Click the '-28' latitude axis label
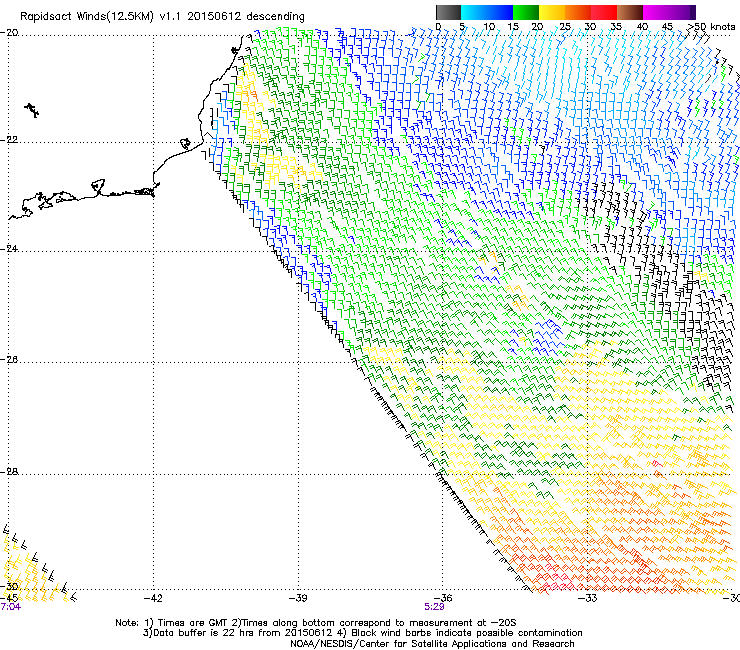 click(x=9, y=472)
